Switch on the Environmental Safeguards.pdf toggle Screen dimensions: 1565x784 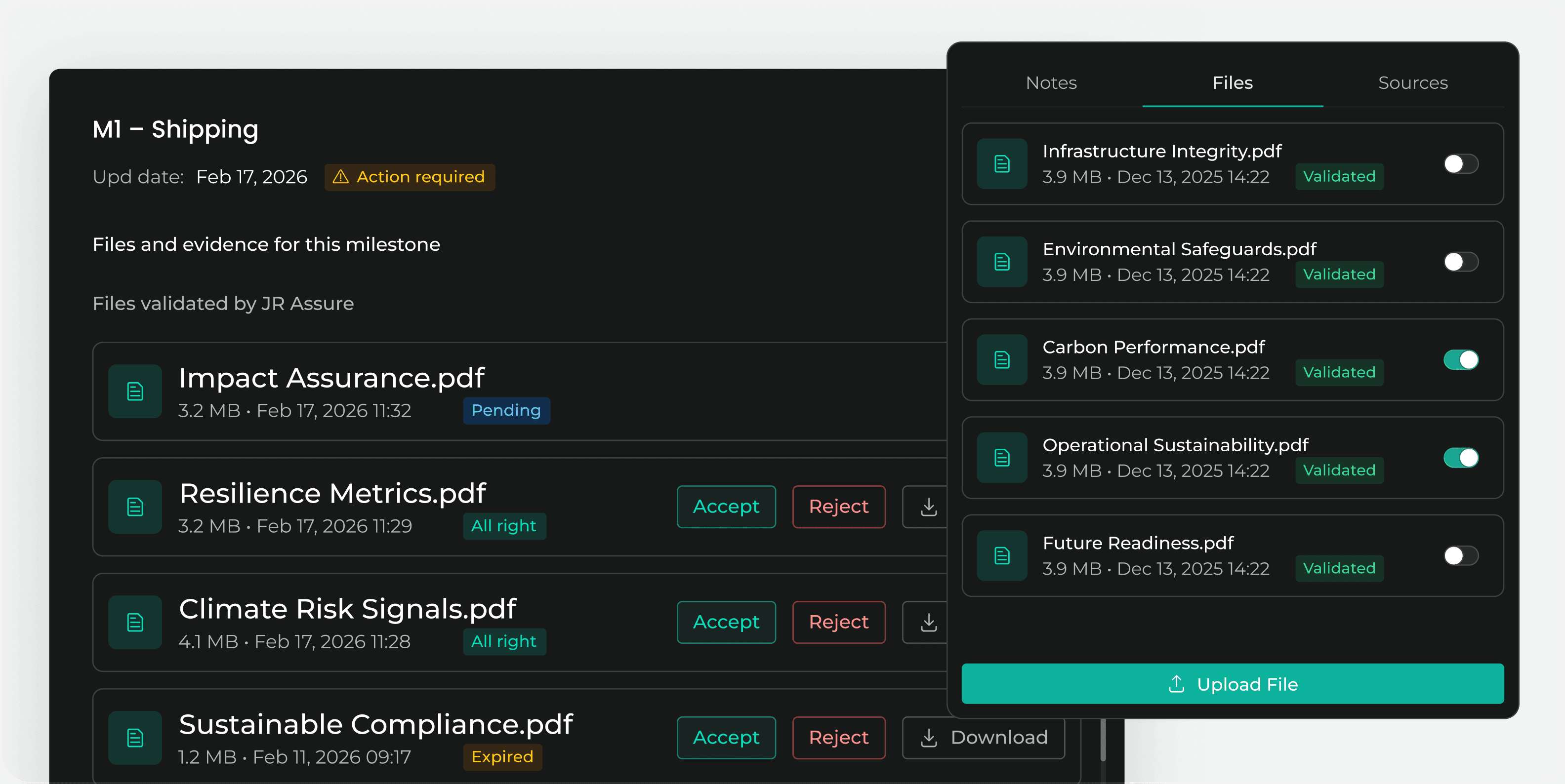1460,262
